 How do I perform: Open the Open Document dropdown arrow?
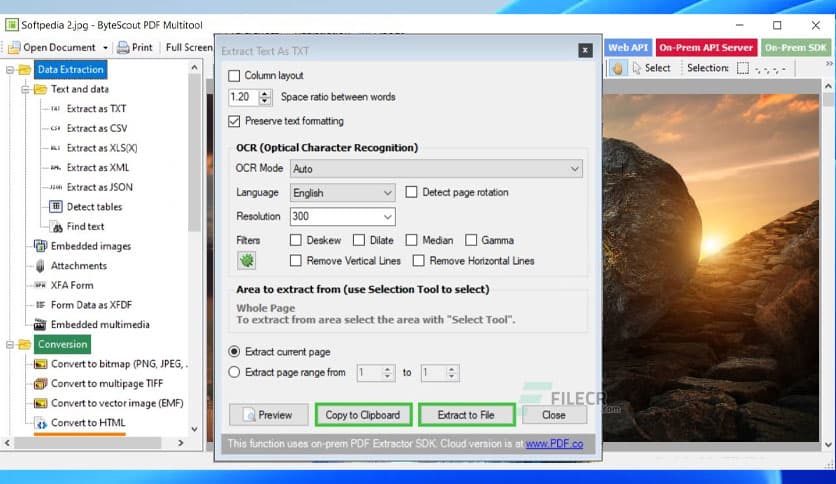(105, 47)
